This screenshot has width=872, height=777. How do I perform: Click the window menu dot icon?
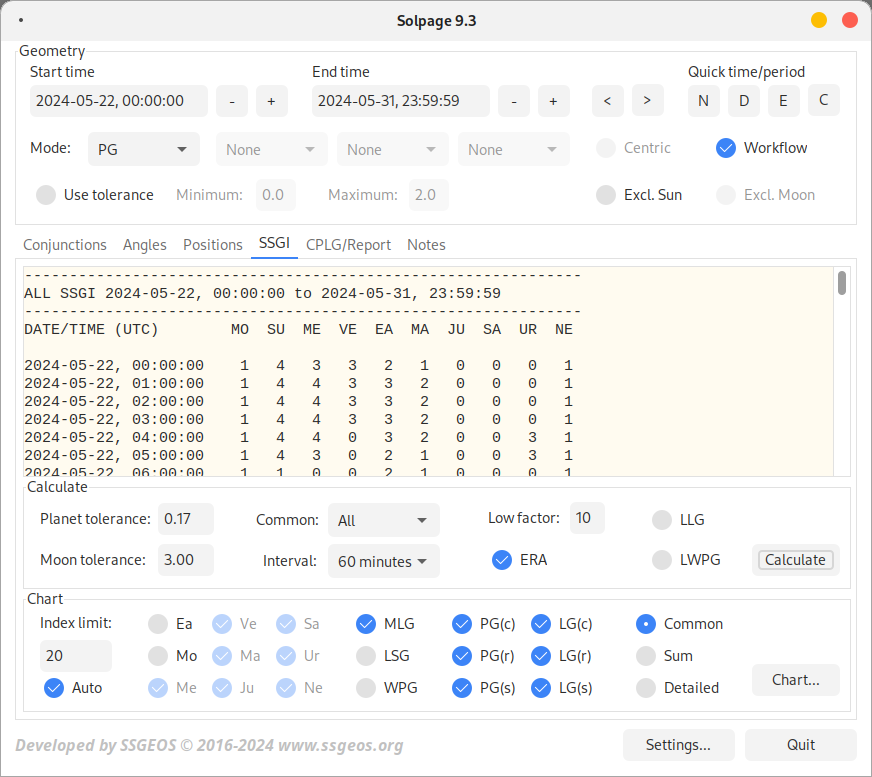[x=21, y=20]
